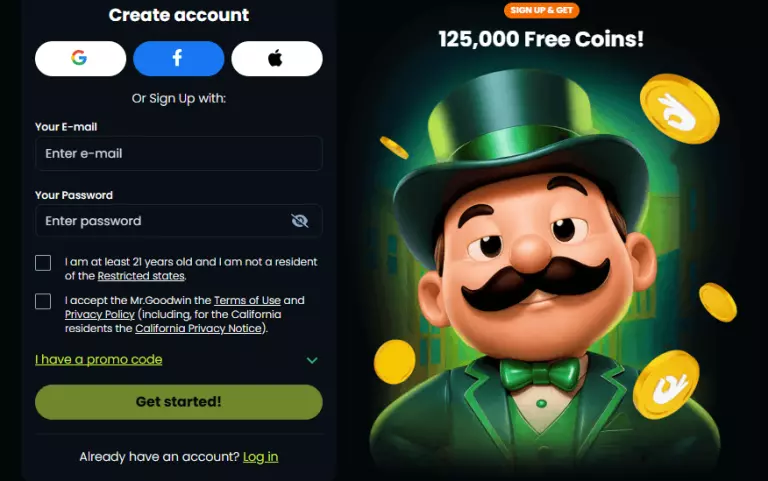Open the Log in link
The width and height of the screenshot is (768, 481).
[x=261, y=457]
